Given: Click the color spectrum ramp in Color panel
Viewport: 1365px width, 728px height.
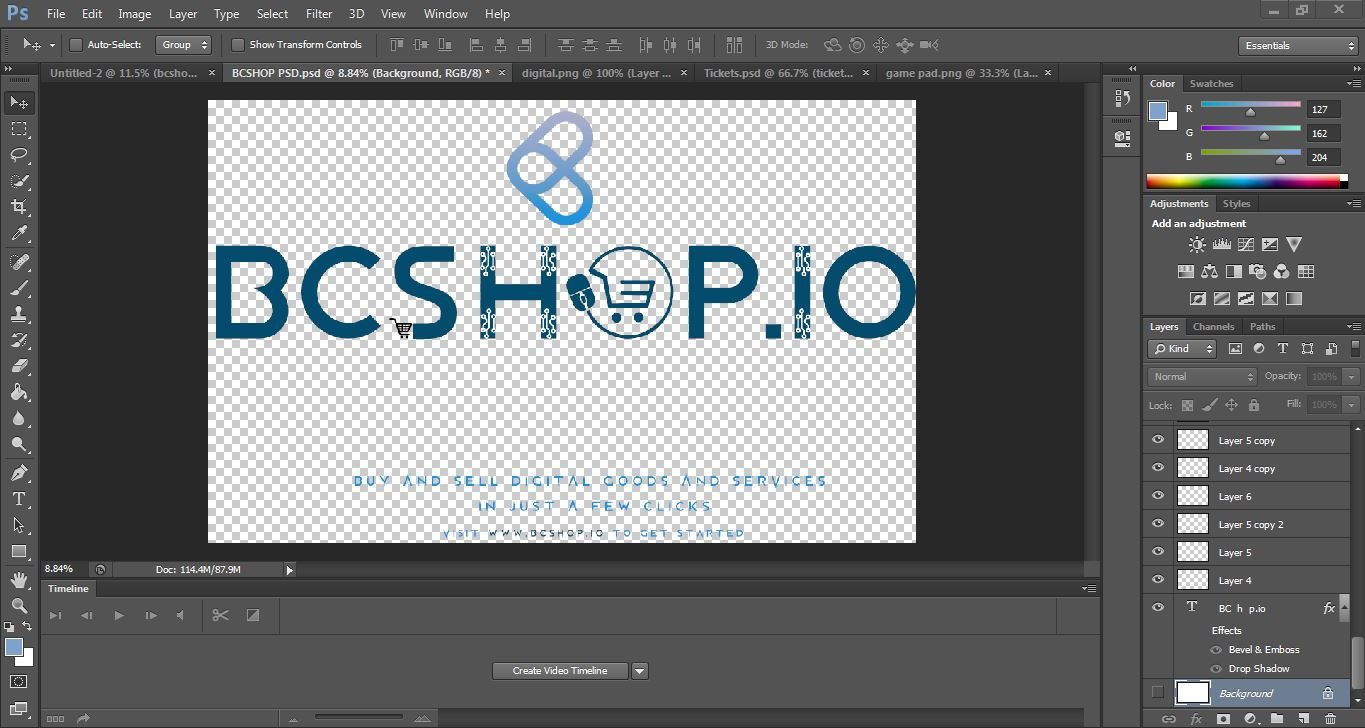Looking at the screenshot, I should (x=1247, y=181).
